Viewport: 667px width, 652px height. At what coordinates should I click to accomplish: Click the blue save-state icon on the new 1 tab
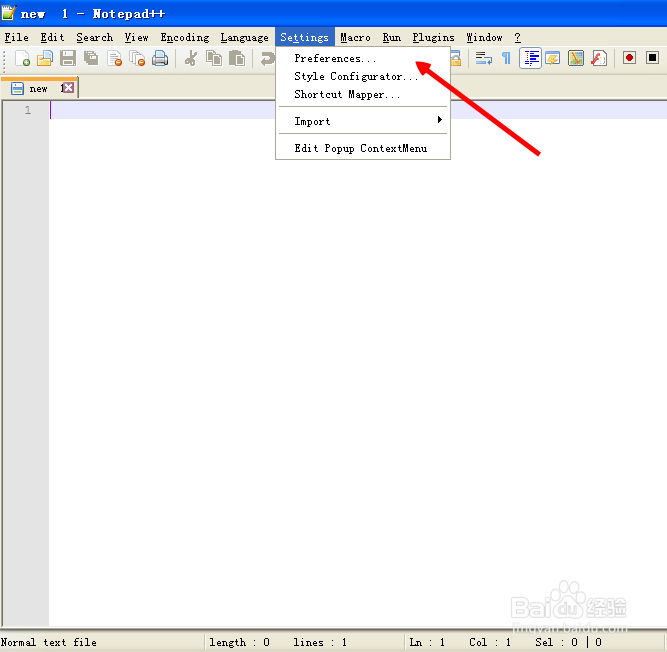17,88
